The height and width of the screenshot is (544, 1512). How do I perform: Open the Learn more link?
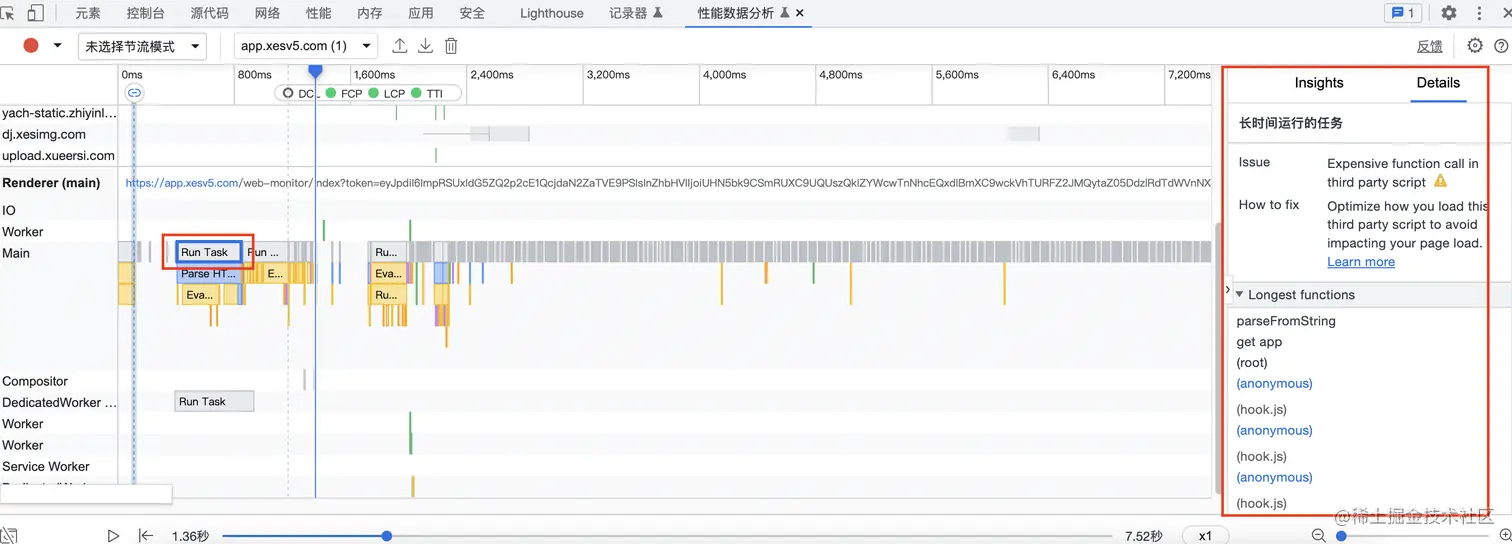tap(1361, 262)
